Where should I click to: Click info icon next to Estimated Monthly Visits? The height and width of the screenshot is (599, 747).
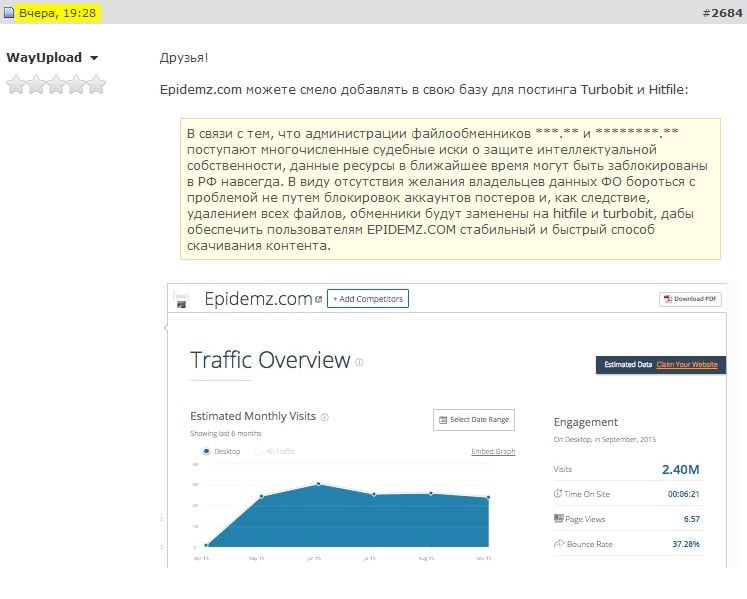pyautogui.click(x=324, y=417)
